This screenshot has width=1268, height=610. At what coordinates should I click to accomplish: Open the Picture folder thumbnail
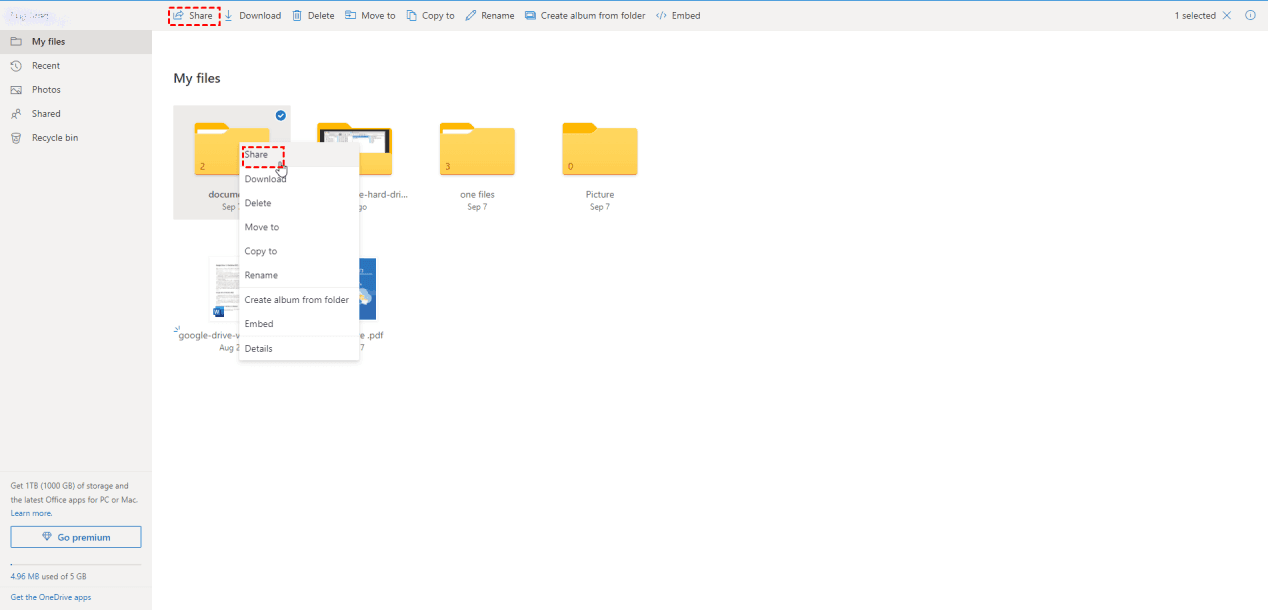(x=600, y=149)
